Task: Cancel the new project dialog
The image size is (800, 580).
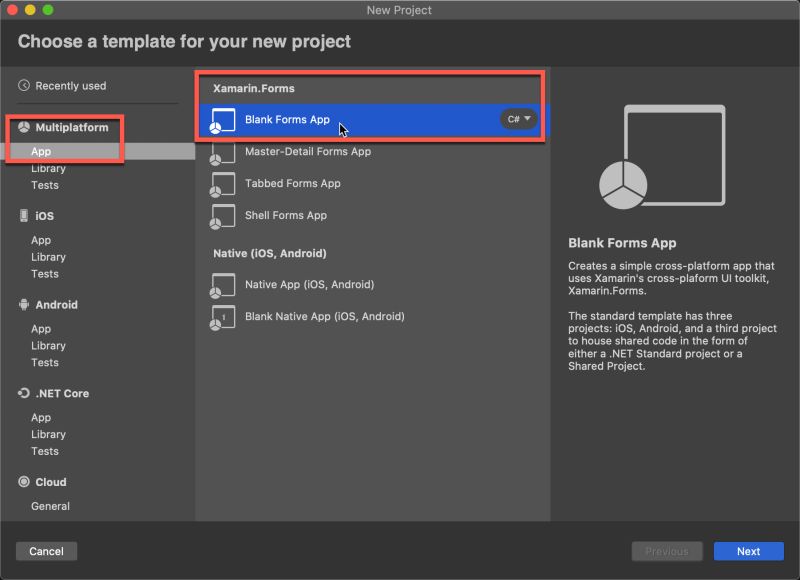Action: point(46,551)
